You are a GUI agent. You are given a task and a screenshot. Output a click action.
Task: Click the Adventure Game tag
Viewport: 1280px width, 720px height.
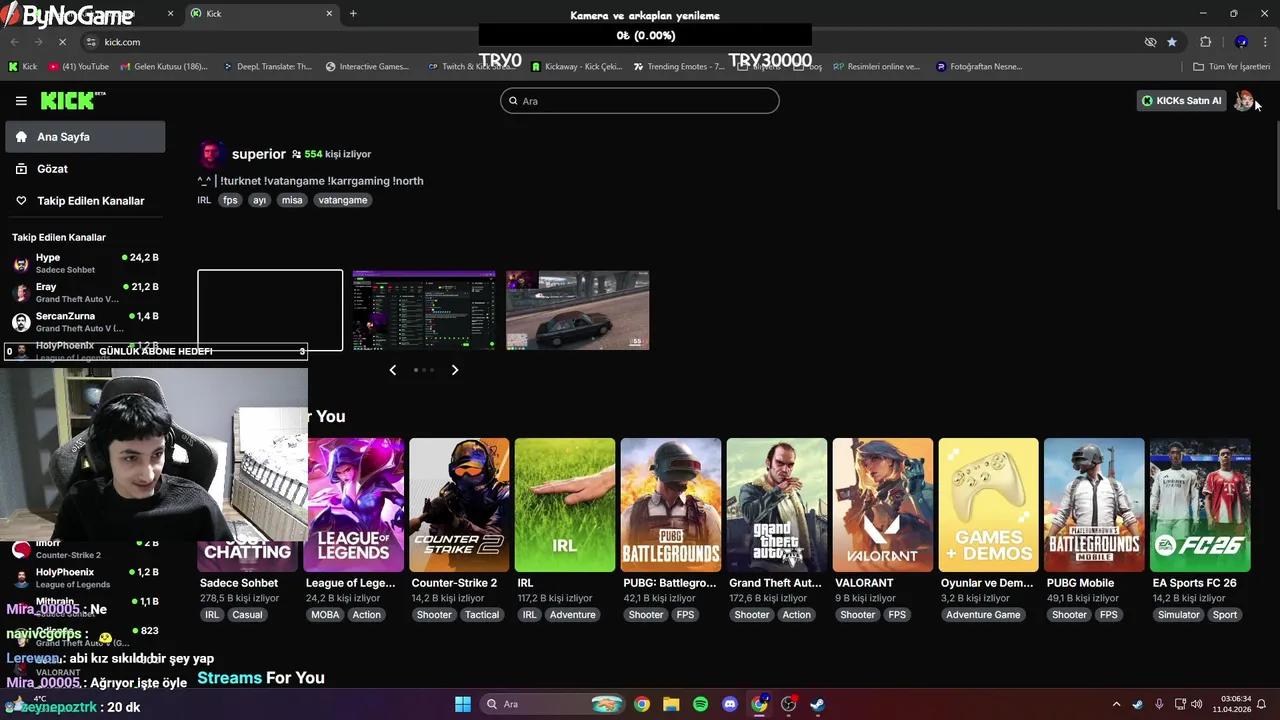[983, 615]
